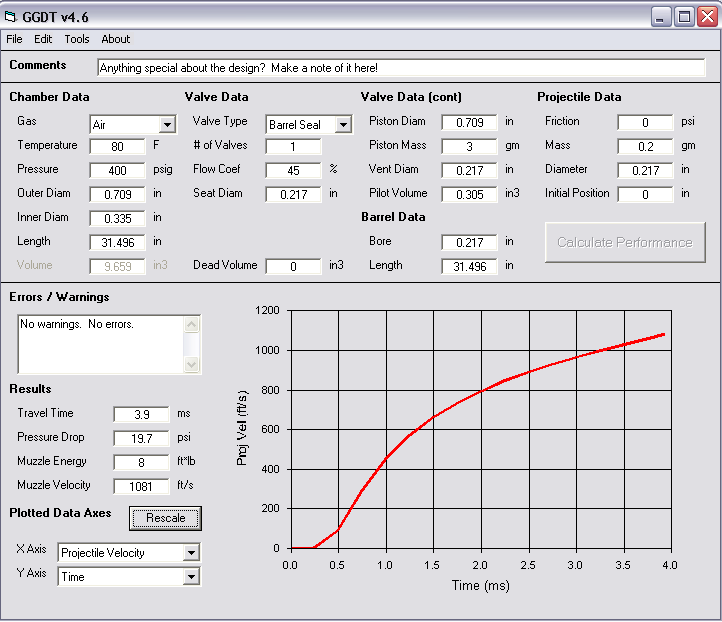This screenshot has height=622, width=722.
Task: Click the Piston Mass input field
Action: tap(469, 146)
